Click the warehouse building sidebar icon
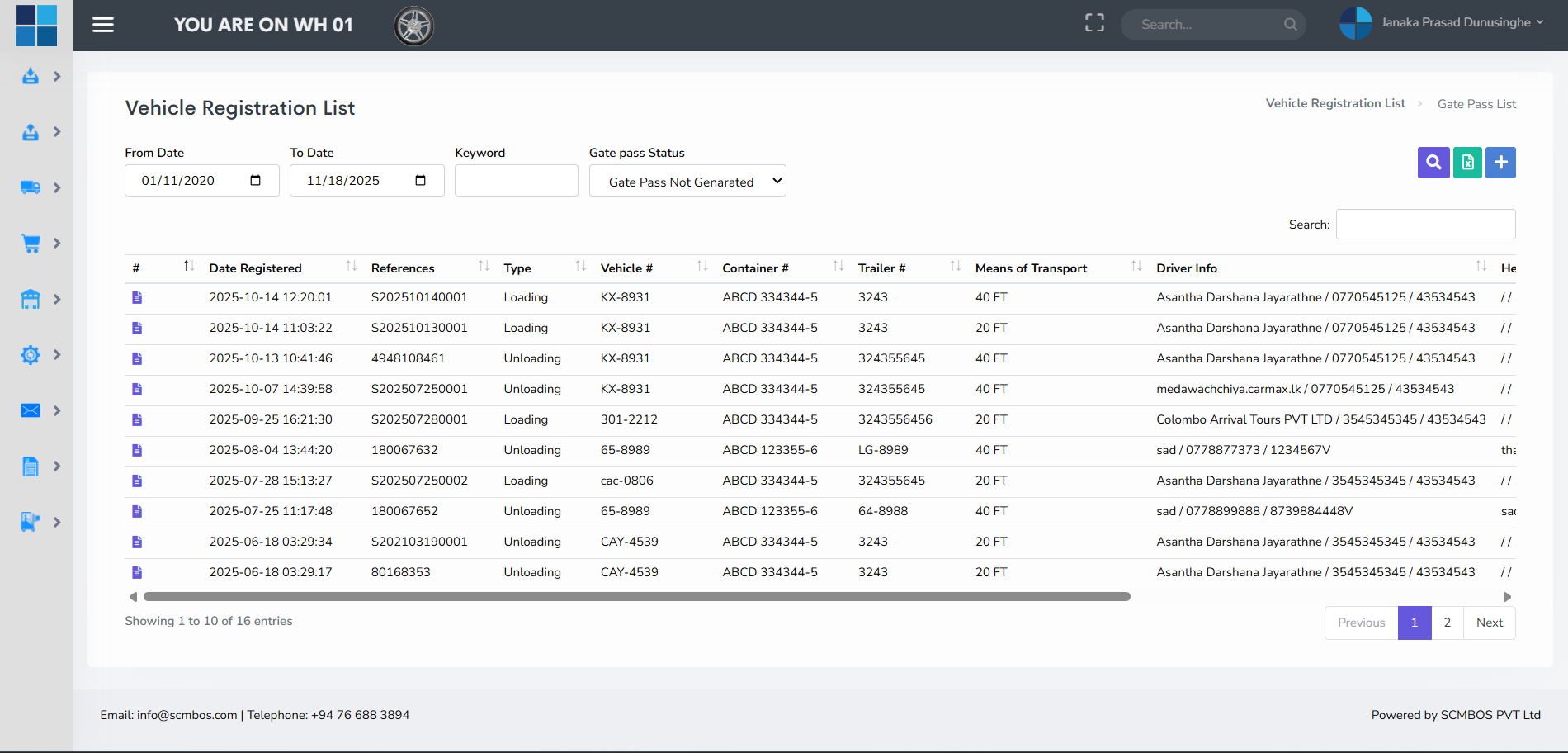Image resolution: width=1568 pixels, height=753 pixels. [x=31, y=299]
